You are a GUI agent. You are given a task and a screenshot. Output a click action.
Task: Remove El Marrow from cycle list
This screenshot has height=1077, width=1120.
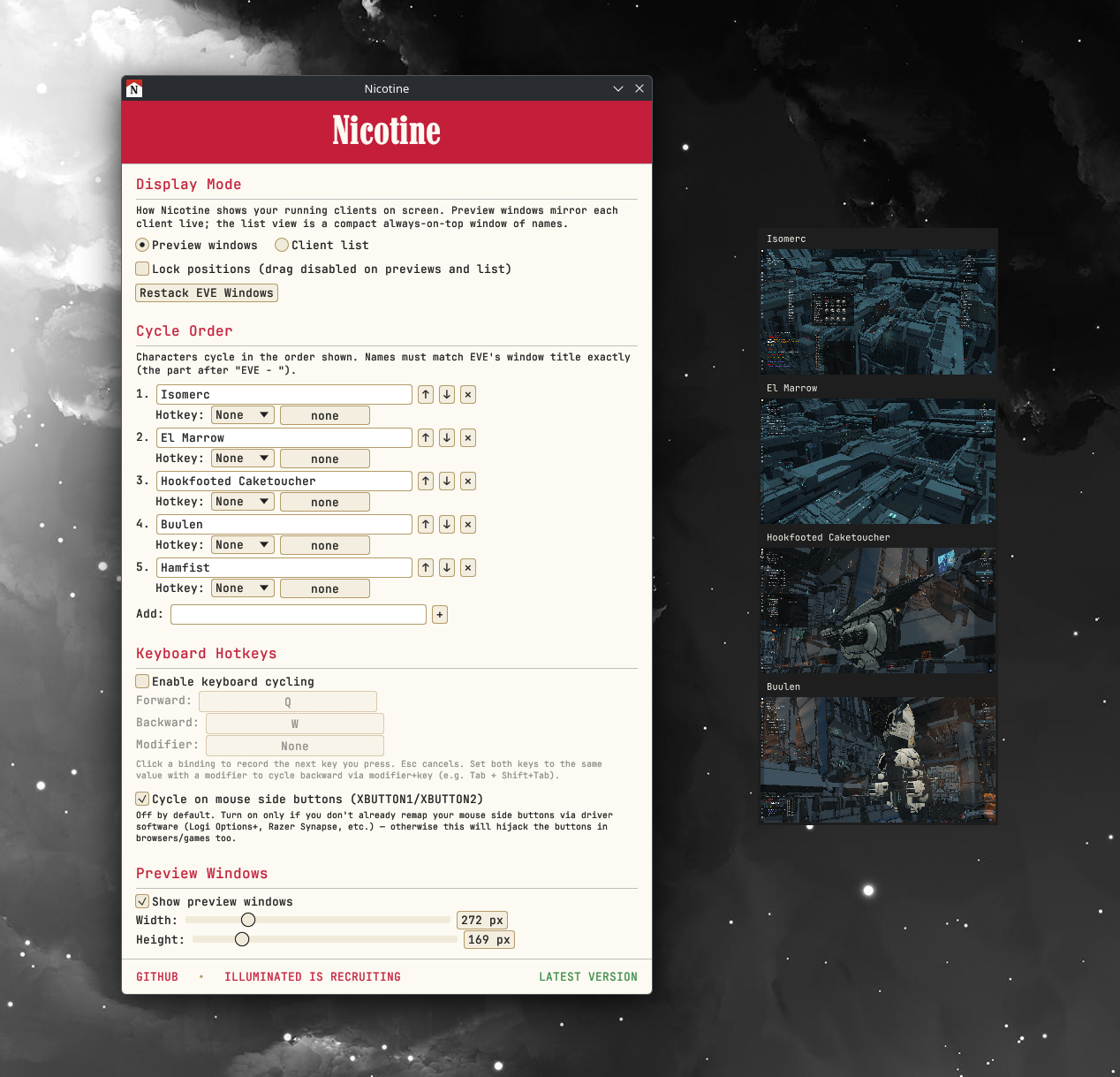coord(468,437)
